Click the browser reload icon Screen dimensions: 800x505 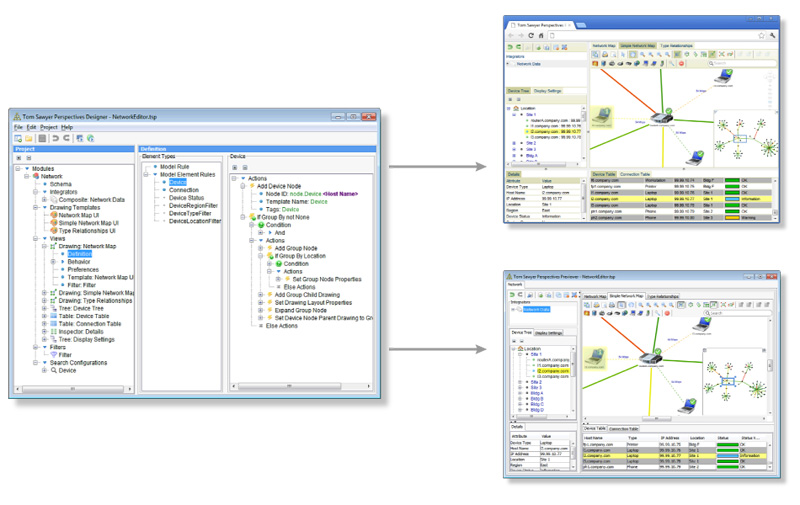tap(531, 35)
